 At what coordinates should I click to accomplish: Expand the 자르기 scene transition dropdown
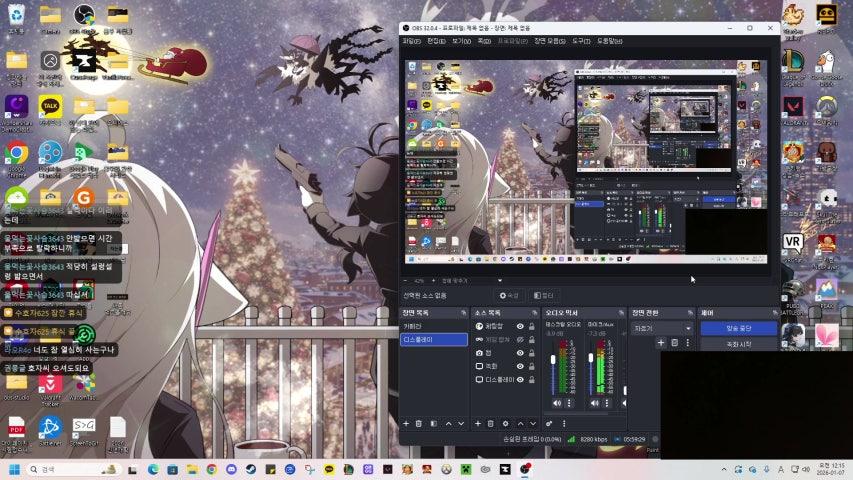click(662, 328)
